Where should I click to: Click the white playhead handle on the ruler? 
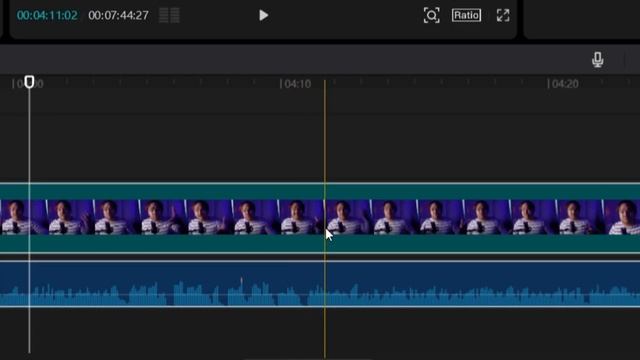(x=29, y=82)
